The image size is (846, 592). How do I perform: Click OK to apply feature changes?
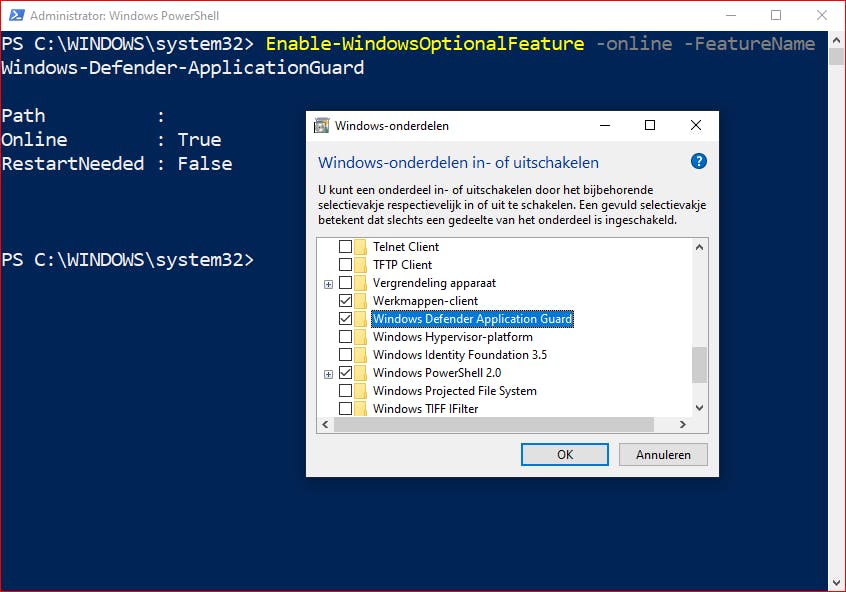[x=564, y=454]
